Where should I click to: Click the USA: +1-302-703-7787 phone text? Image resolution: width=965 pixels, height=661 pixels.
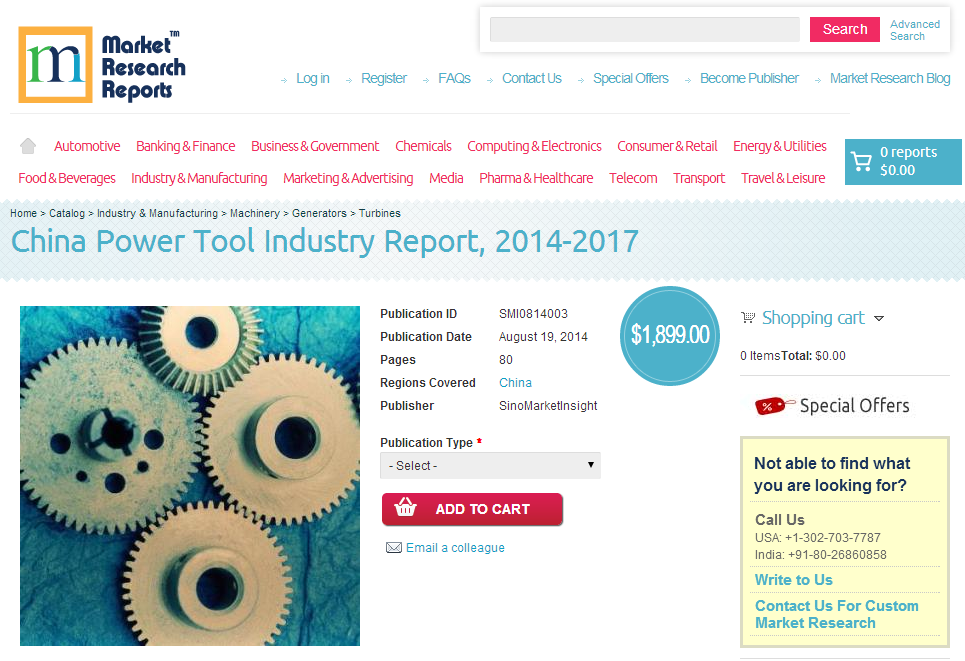pos(817,537)
